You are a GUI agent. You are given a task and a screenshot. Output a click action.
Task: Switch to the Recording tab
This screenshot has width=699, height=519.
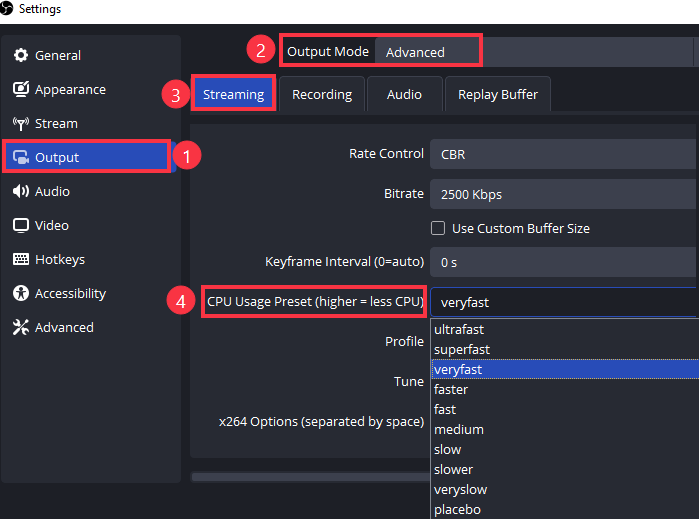tap(322, 94)
